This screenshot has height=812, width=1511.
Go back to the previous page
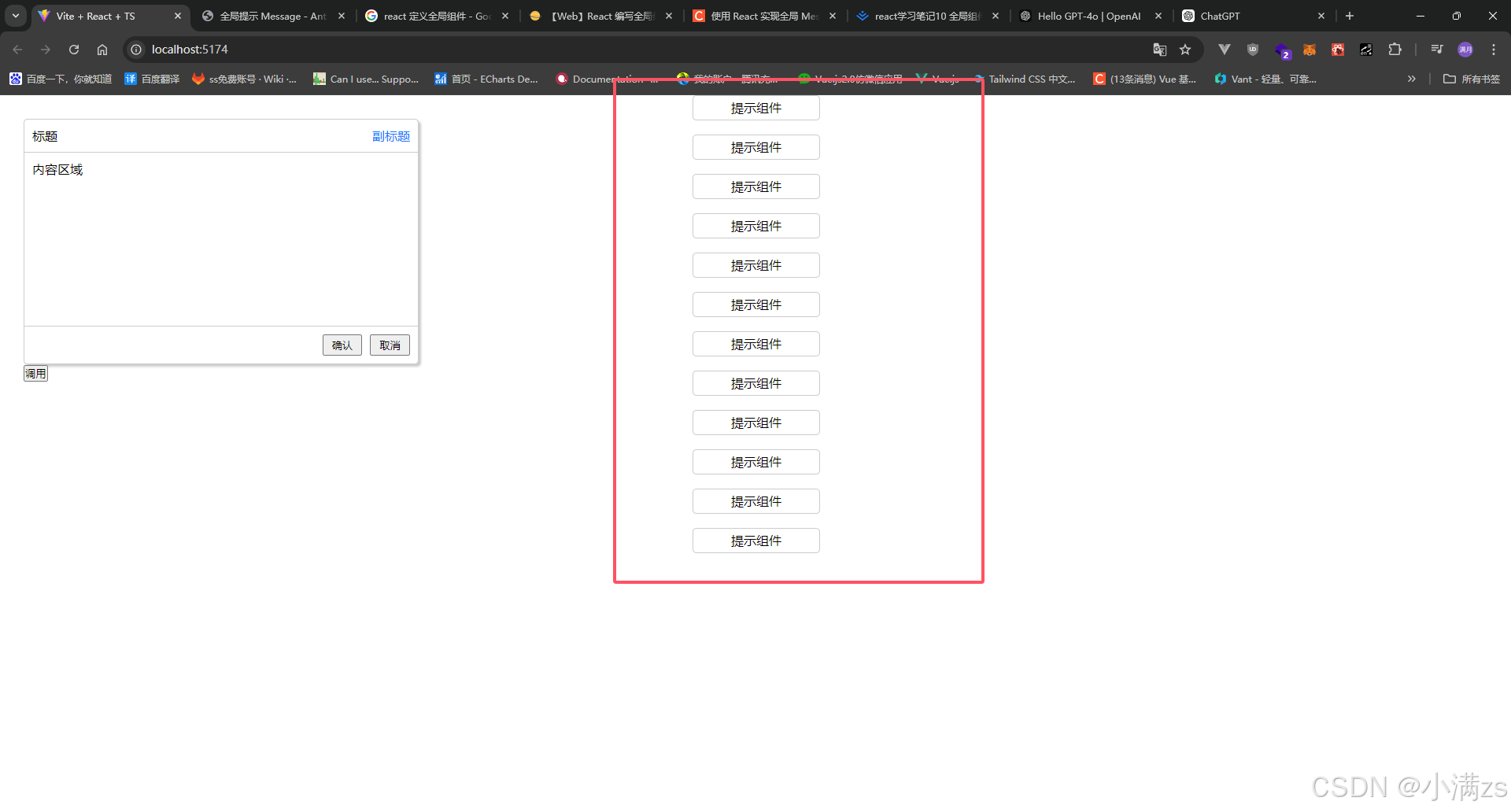click(17, 50)
